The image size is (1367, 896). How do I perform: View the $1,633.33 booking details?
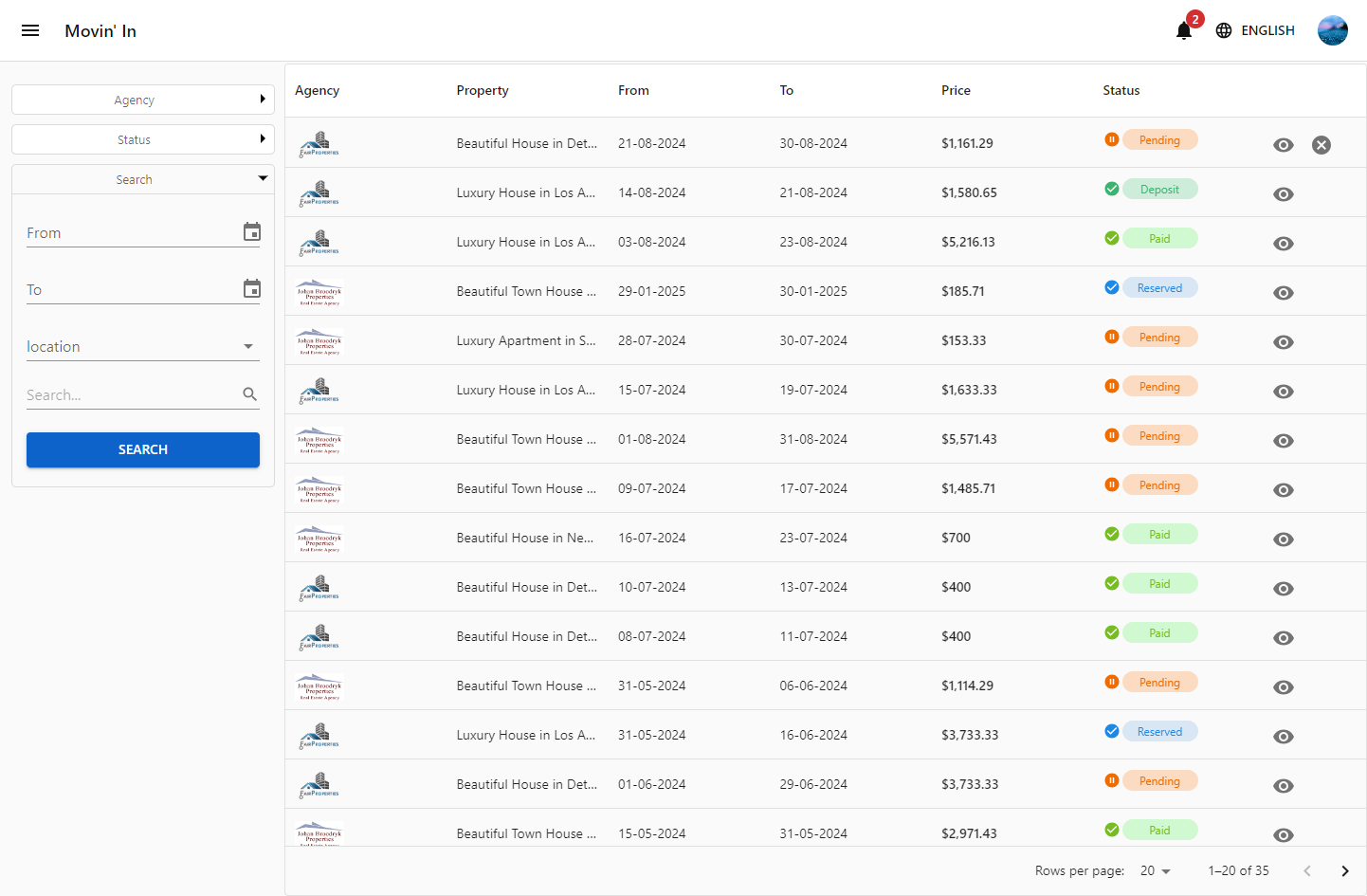[1284, 391]
